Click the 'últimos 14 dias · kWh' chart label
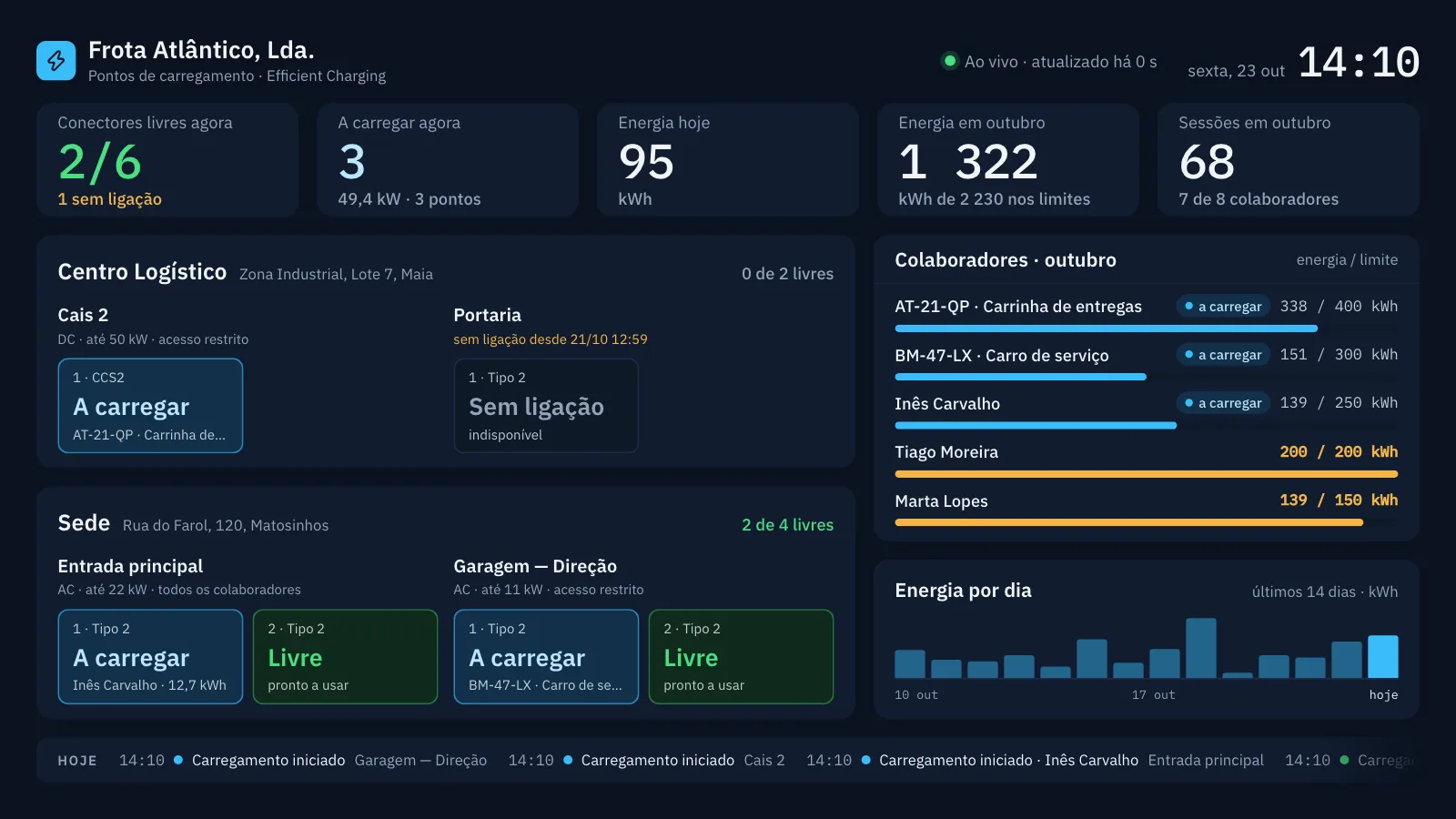 coord(1325,591)
